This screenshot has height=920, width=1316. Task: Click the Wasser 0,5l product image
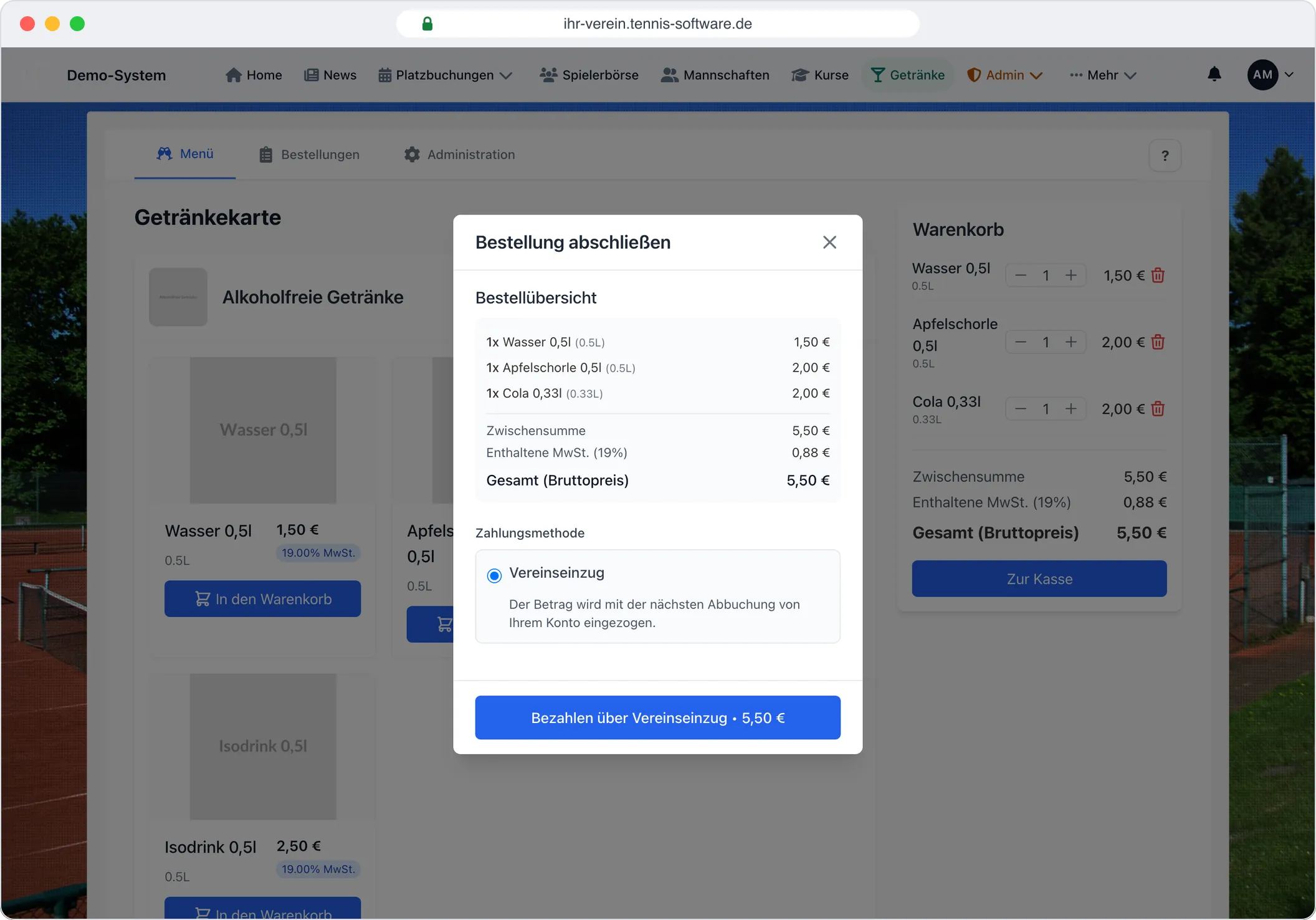pos(263,430)
